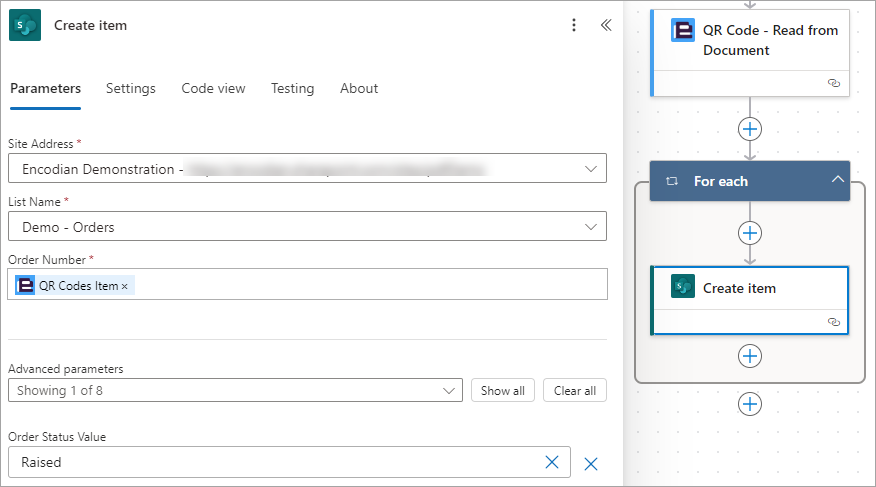Remove the Order Status Value parameter
Viewport: 876px width, 487px height.
pos(591,464)
